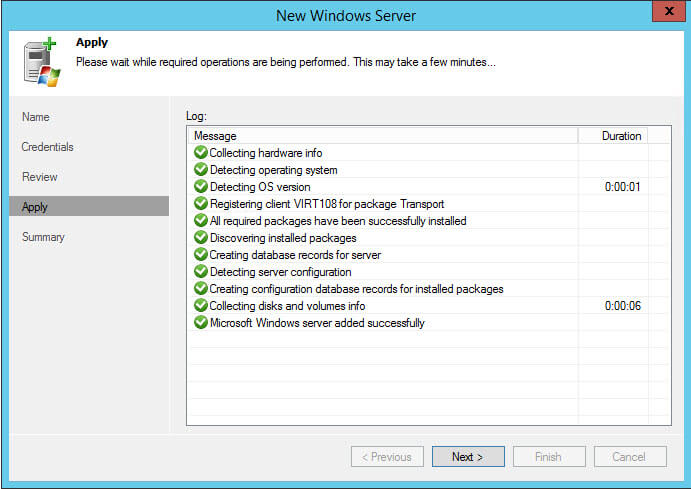
Task: Jump to the Summary step
Action: (43, 237)
